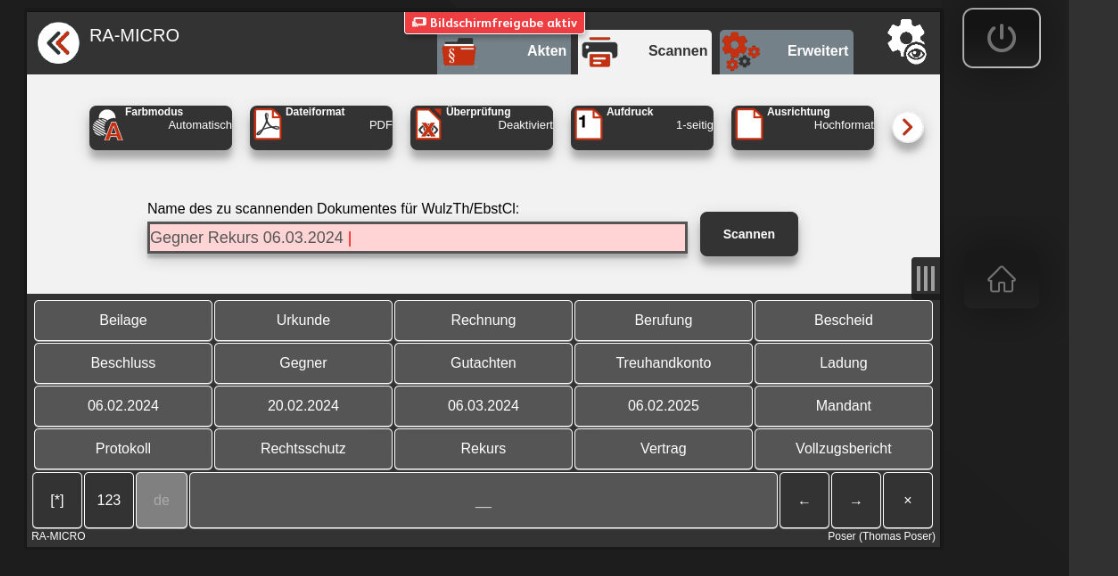Insert the keyword Treuhandkonto
Image resolution: width=1118 pixels, height=576 pixels.
663,363
